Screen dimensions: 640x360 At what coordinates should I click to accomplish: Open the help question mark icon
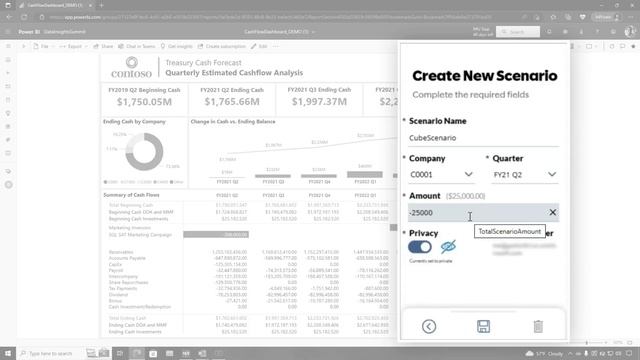coord(597,32)
